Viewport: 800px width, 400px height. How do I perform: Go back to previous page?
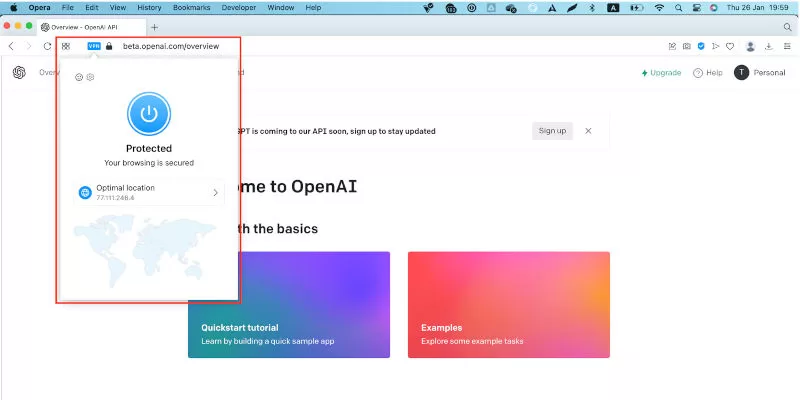(11, 46)
